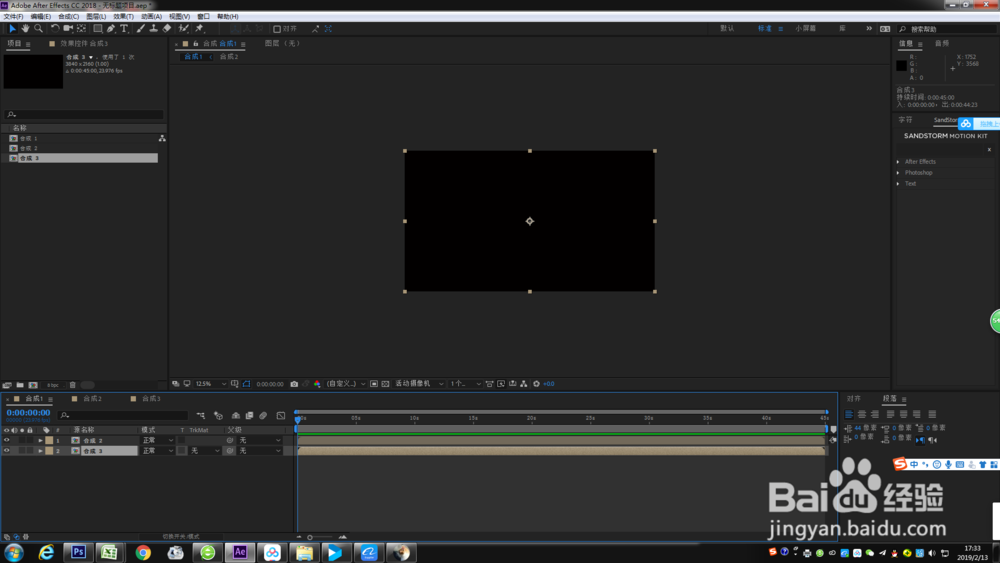Open the 12.5% magnification dropdown
The image size is (1000, 563).
coord(210,384)
